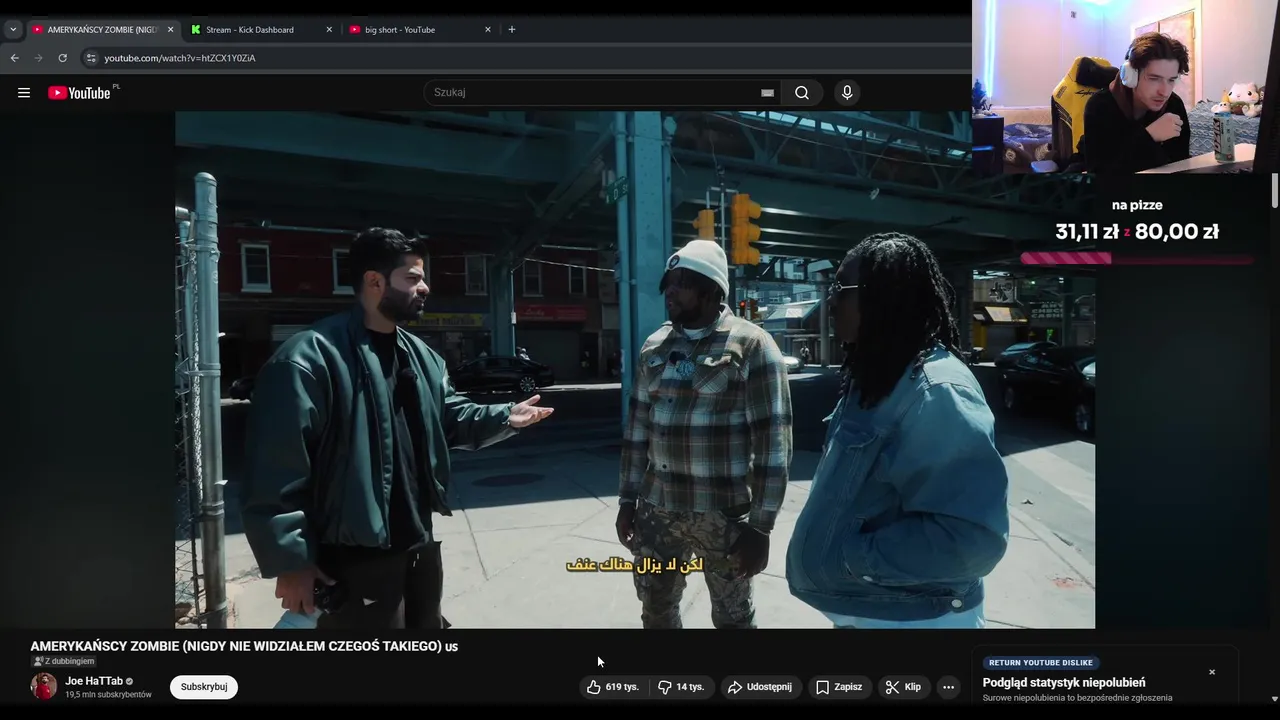Click the Udostępnij share button
The height and width of the screenshot is (720, 1280).
tap(760, 687)
